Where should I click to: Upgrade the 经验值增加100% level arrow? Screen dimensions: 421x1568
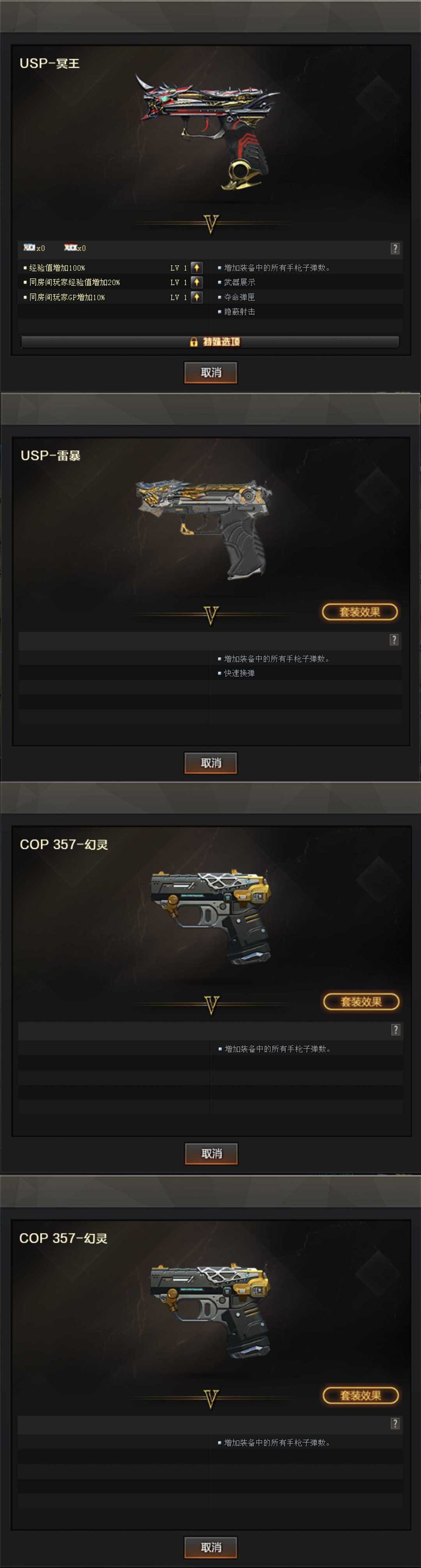196,267
